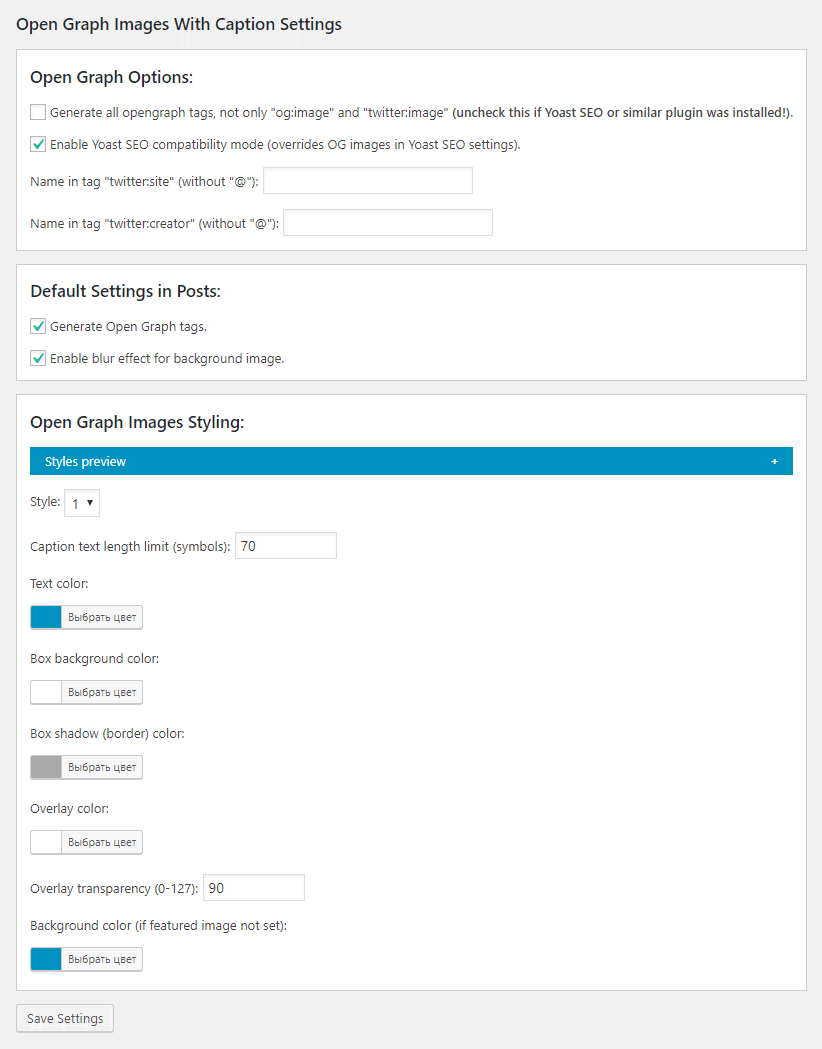
Task: Enable generate all opengraph tags checkbox
Action: 38,112
